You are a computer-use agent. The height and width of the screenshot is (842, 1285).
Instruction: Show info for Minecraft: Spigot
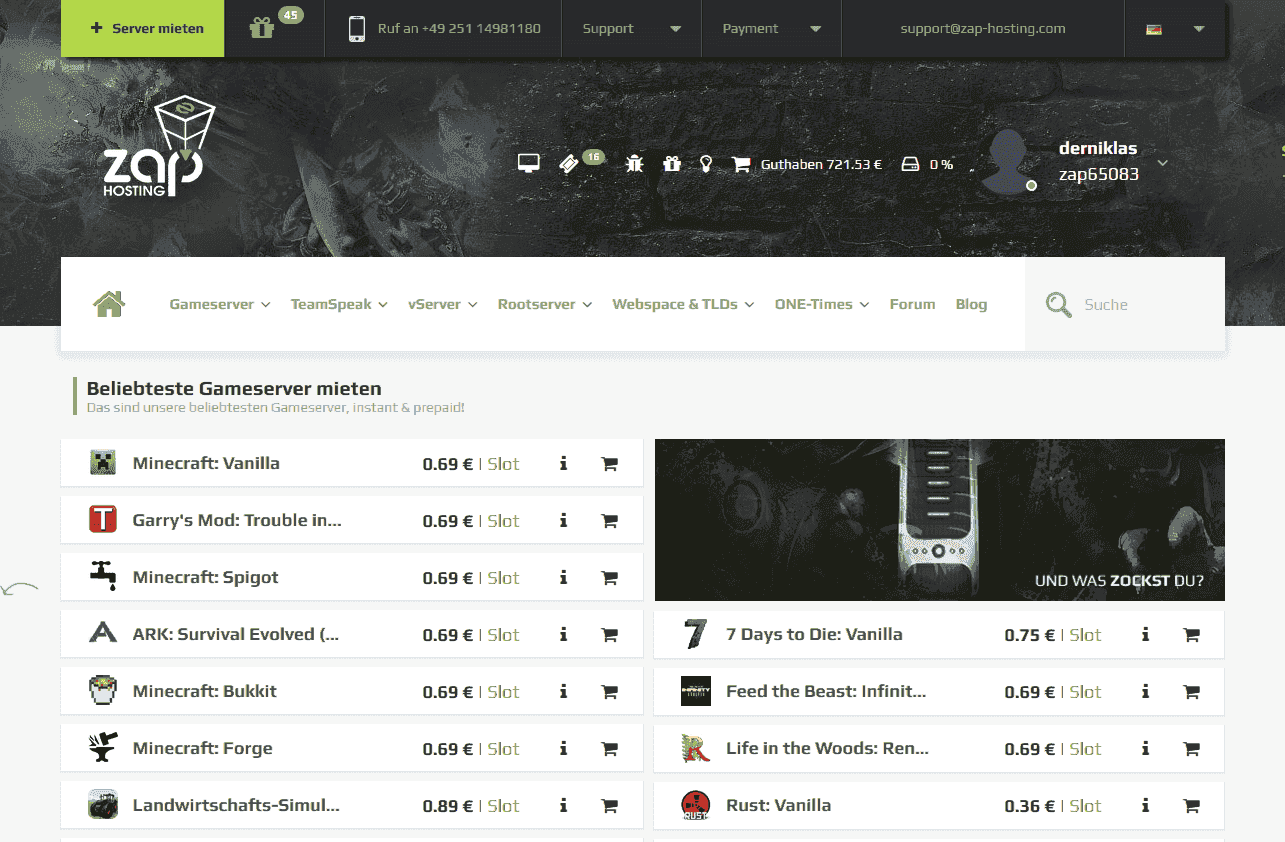tap(564, 577)
